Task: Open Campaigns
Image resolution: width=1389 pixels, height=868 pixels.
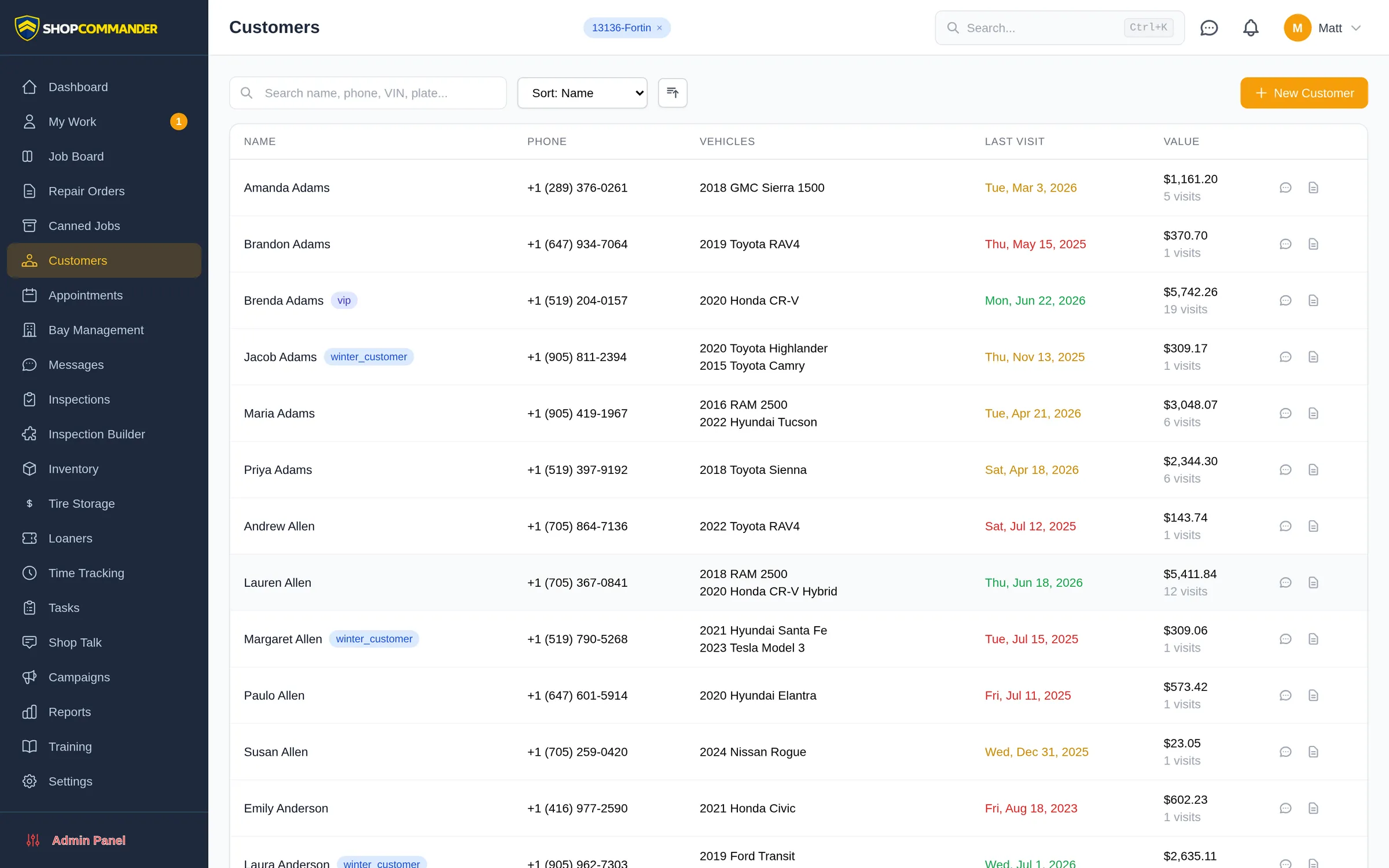Action: pyautogui.click(x=104, y=677)
